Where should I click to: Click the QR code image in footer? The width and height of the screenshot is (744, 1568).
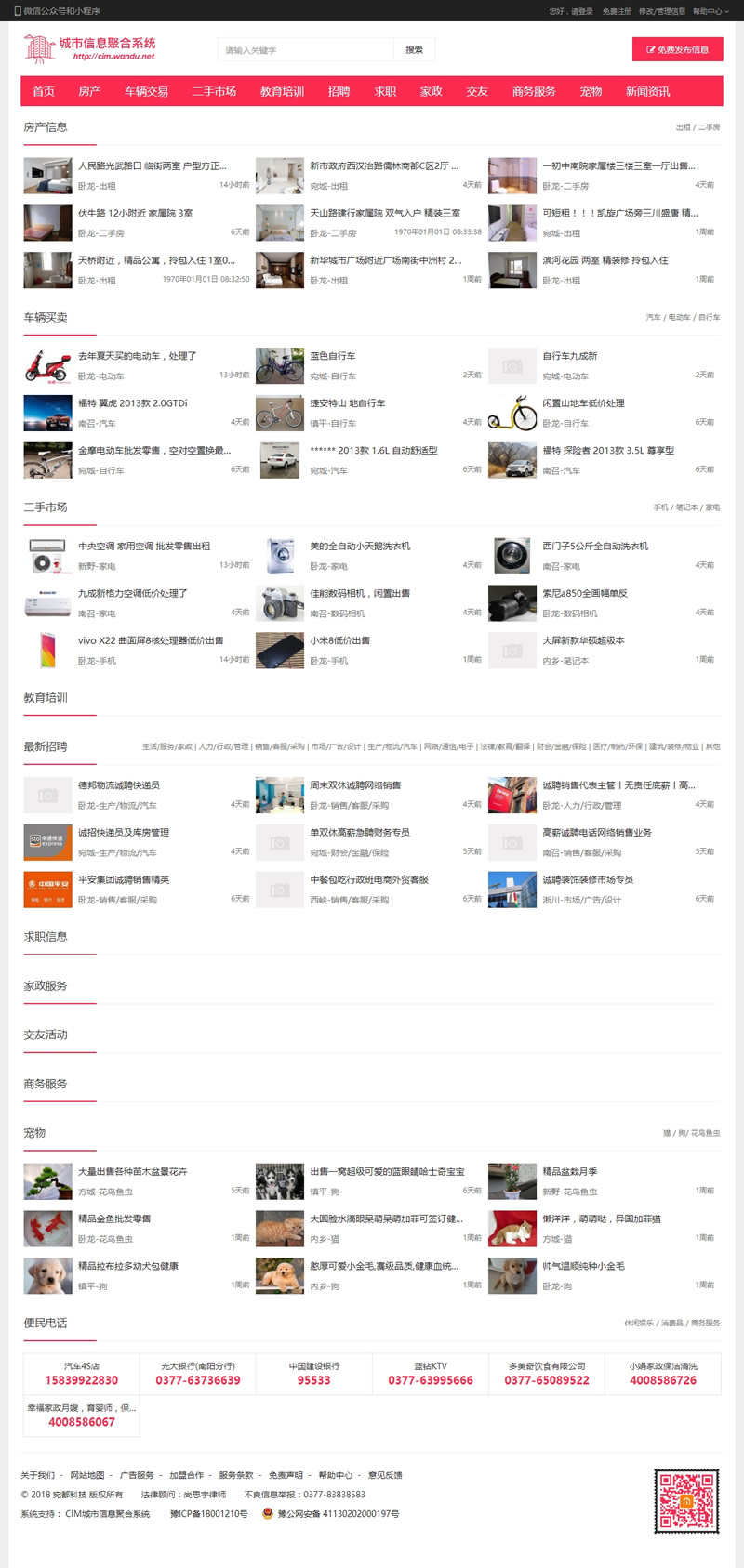pos(685,1500)
